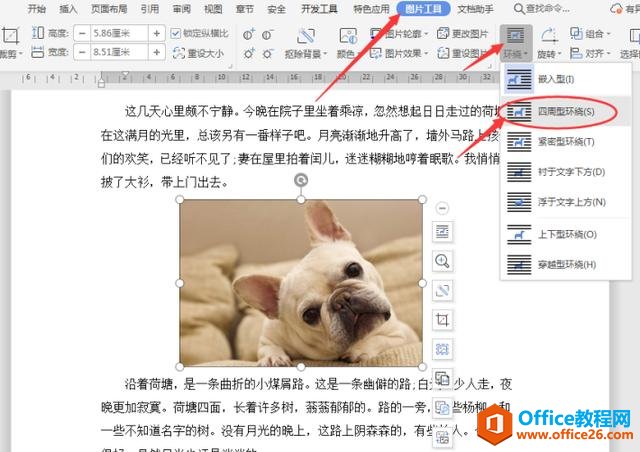Click the 环绕 wrap text ribbon icon
Viewport: 640px width, 452px height.
[516, 36]
